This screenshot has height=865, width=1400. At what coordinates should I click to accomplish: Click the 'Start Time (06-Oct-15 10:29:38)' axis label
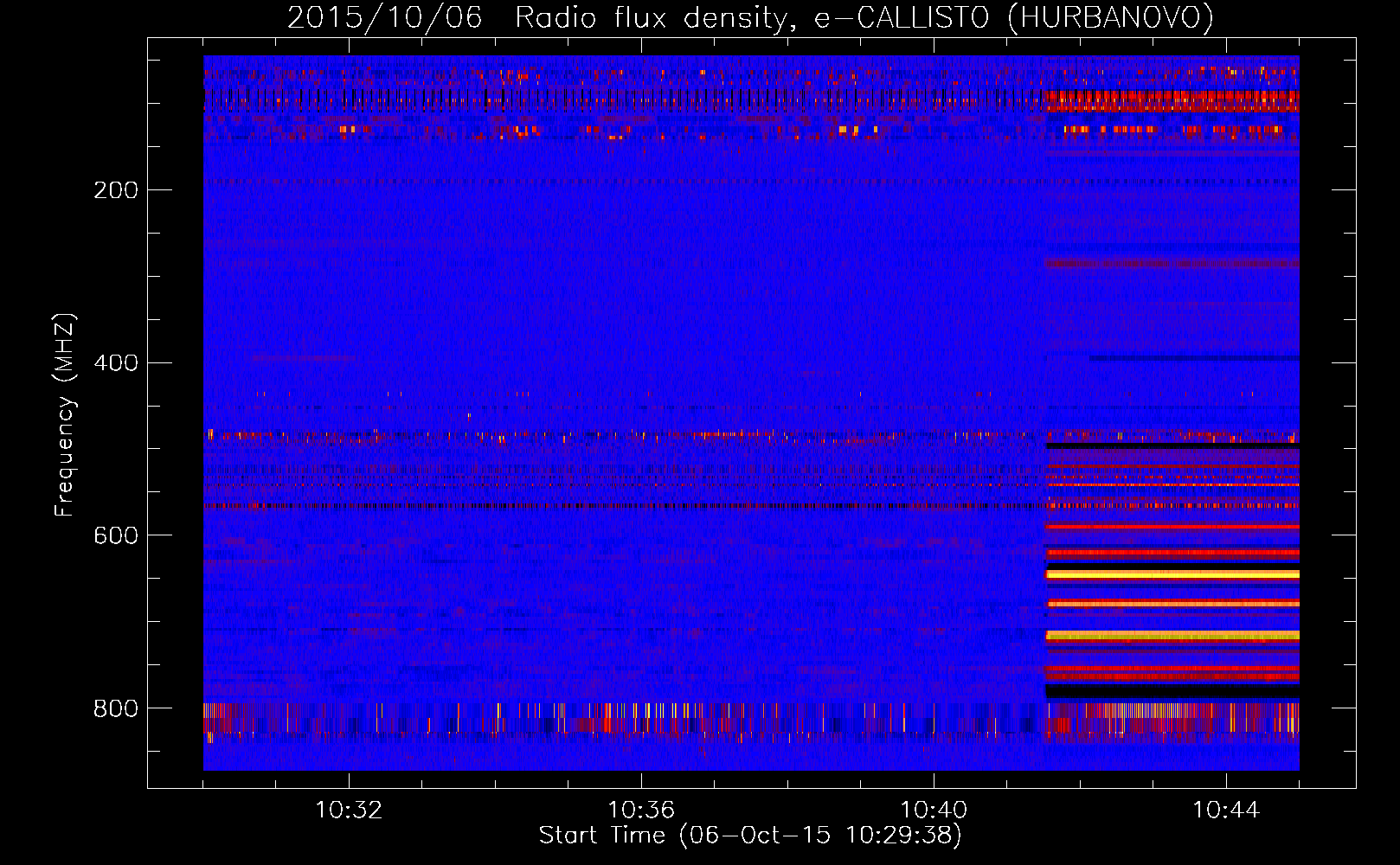pyautogui.click(x=750, y=836)
